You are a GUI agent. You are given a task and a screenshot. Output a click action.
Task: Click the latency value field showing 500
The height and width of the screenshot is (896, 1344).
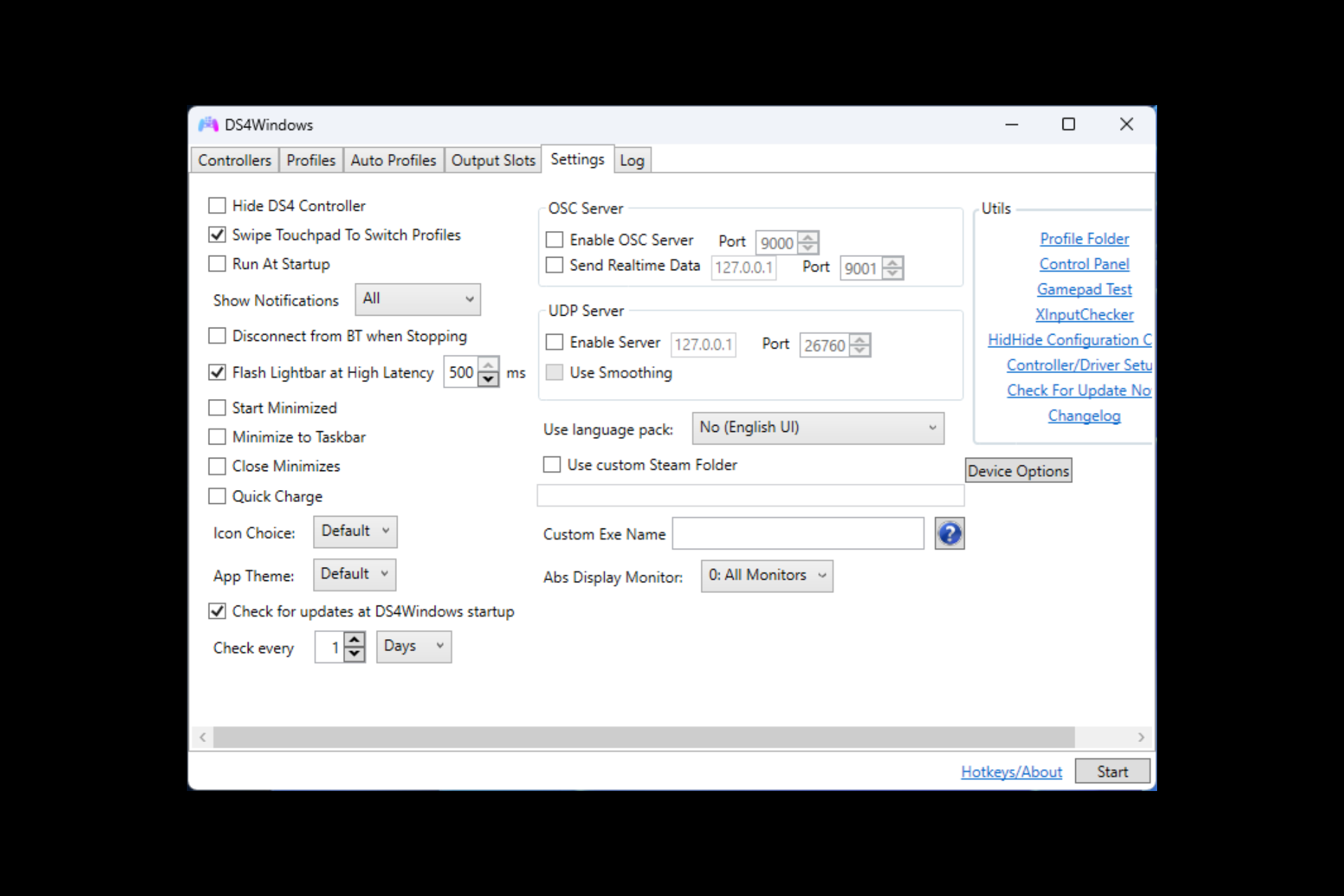pos(461,372)
